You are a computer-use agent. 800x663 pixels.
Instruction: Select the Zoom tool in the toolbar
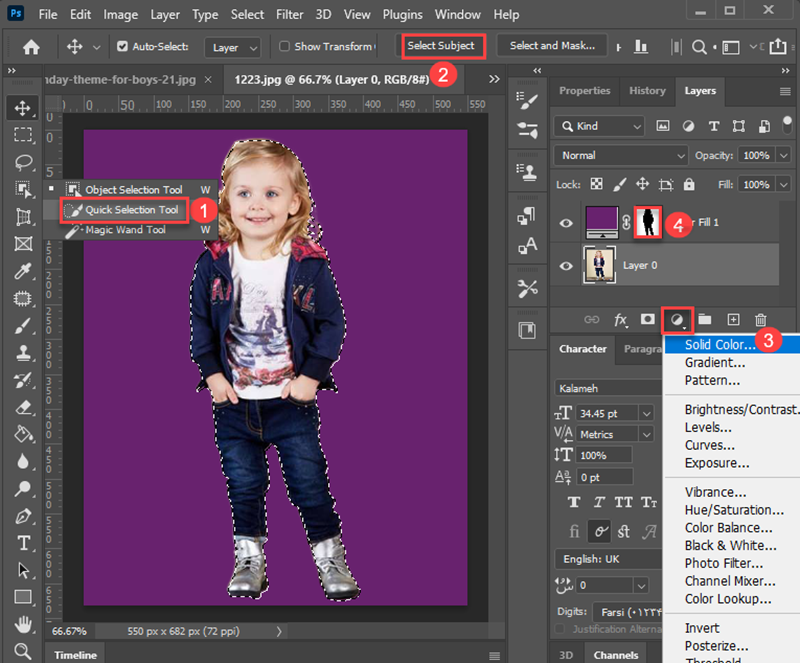22,651
